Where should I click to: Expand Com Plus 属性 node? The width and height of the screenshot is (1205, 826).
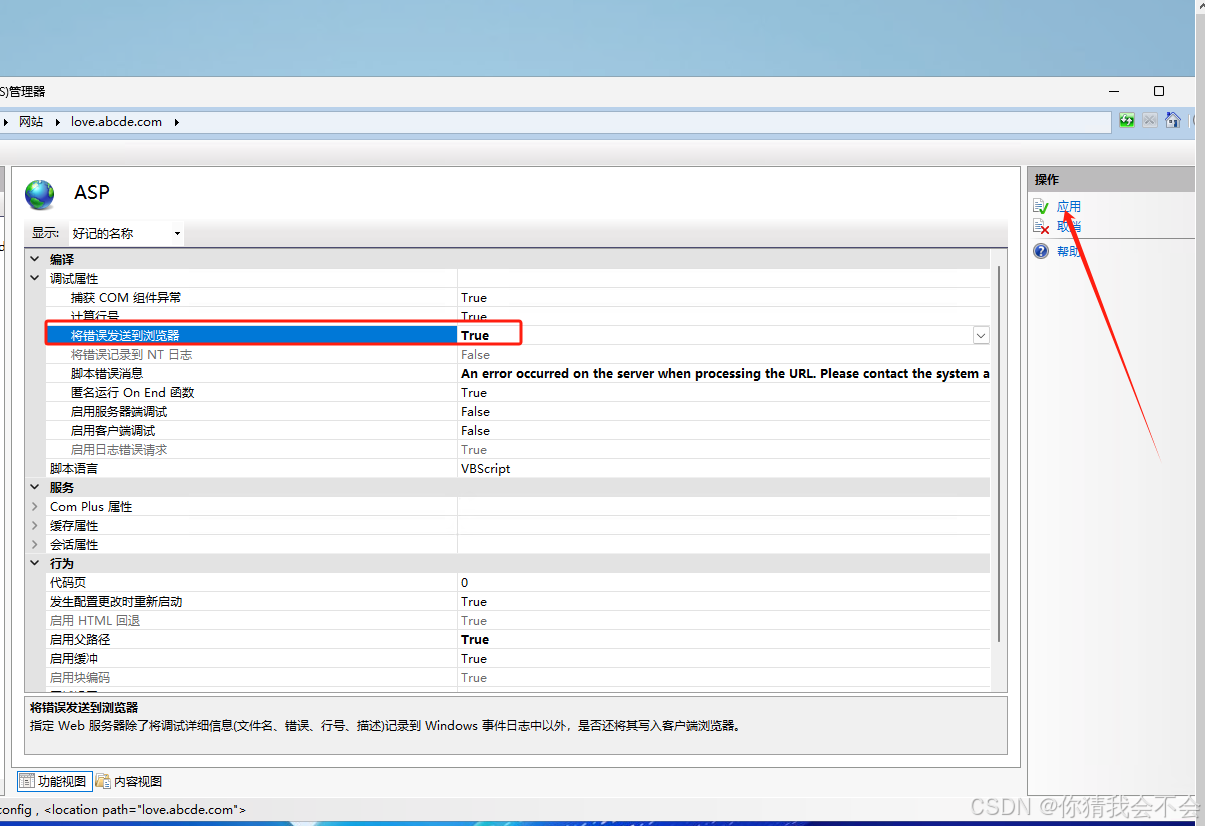point(35,506)
